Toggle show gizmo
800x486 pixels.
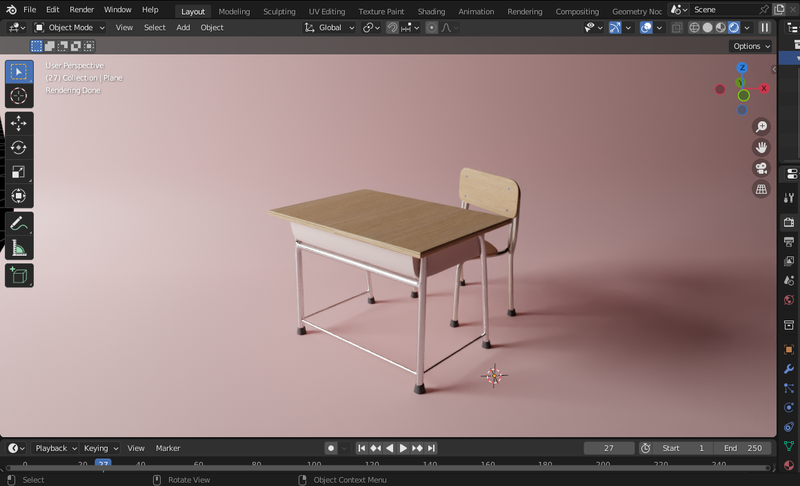coord(615,28)
